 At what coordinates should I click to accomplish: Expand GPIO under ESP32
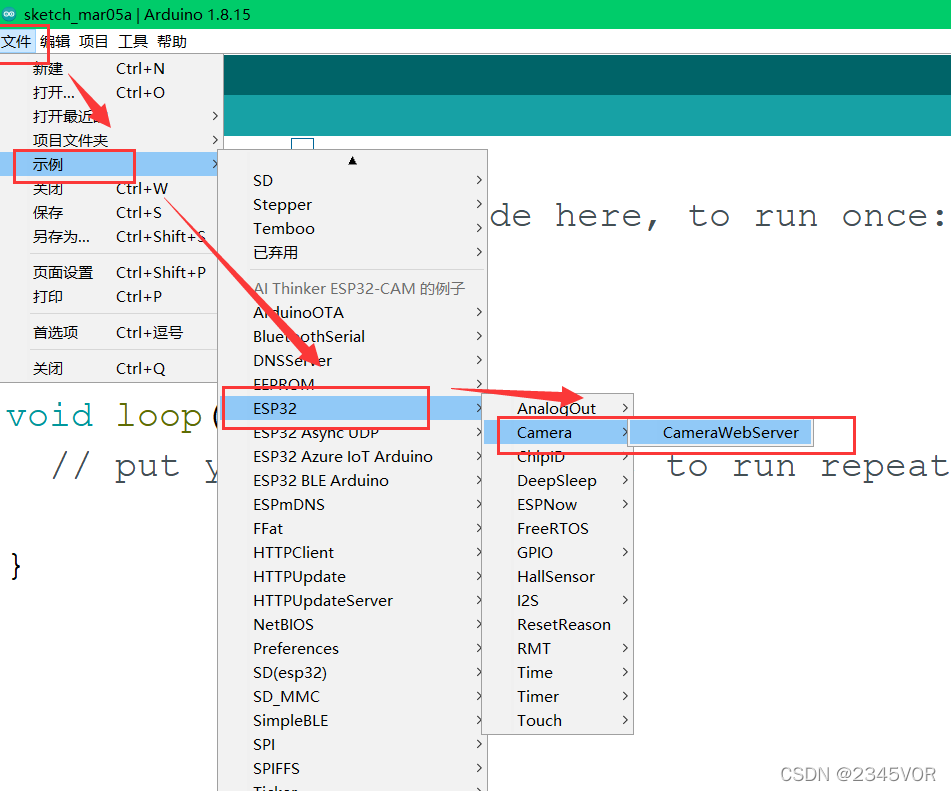coord(557,552)
